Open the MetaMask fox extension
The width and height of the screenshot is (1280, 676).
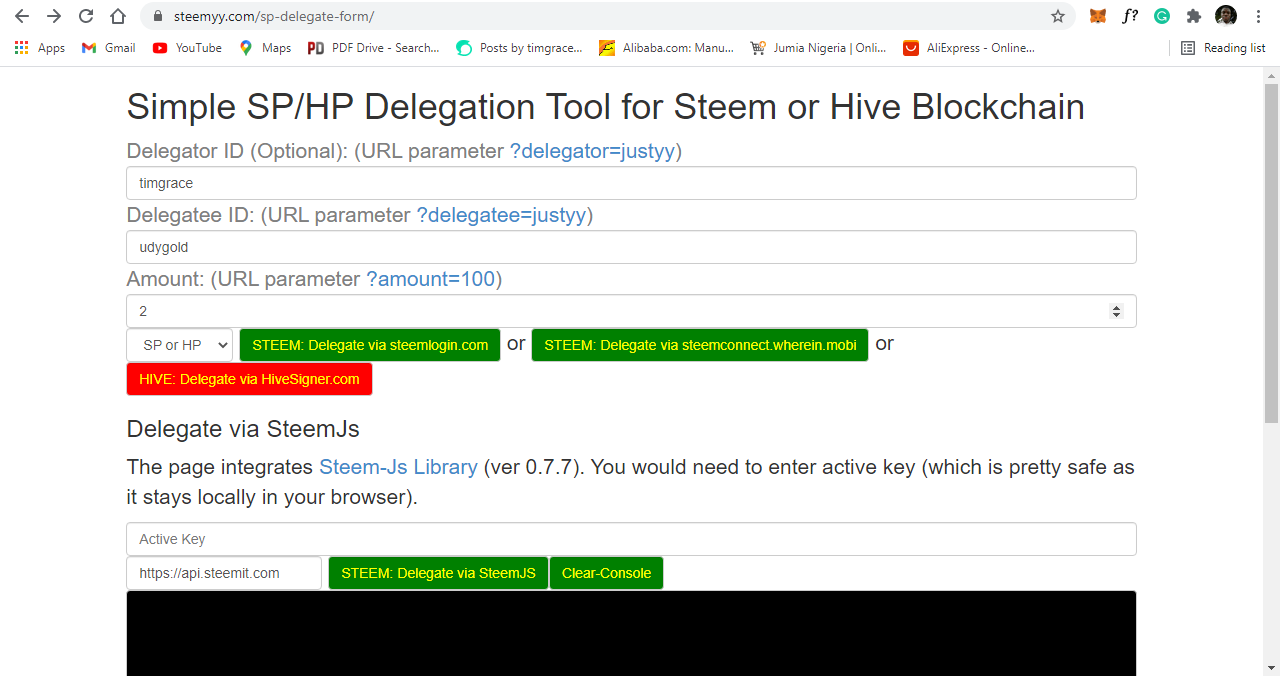1098,16
